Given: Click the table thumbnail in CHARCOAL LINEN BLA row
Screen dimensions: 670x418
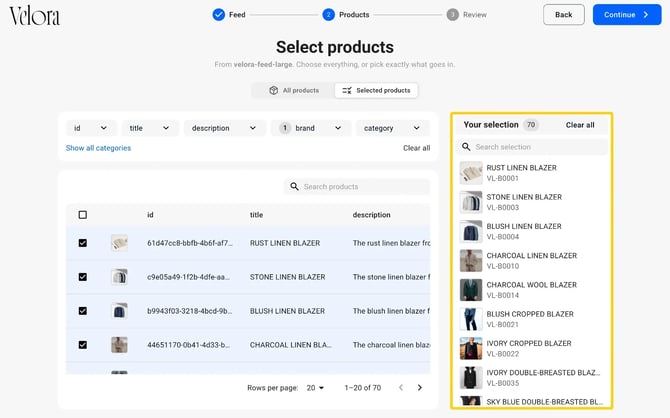Looking at the screenshot, I should point(119,344).
